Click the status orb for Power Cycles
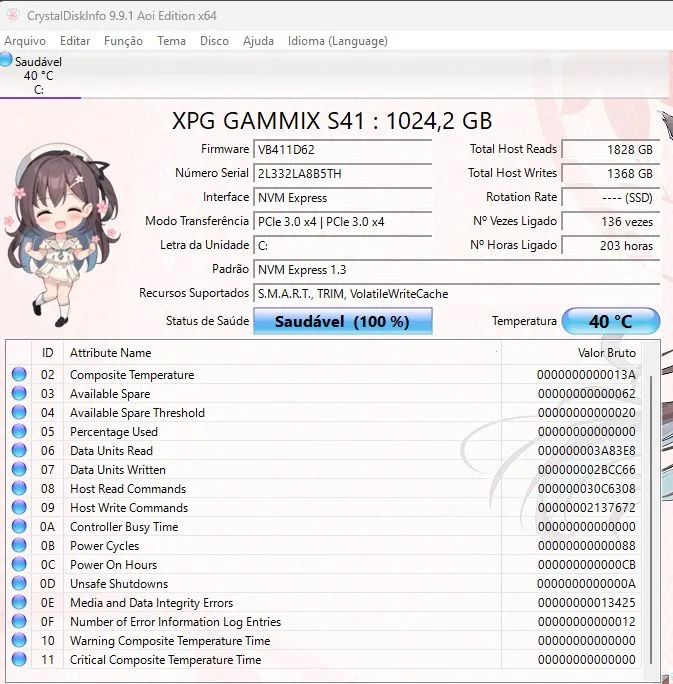This screenshot has height=684, width=673. pos(19,545)
